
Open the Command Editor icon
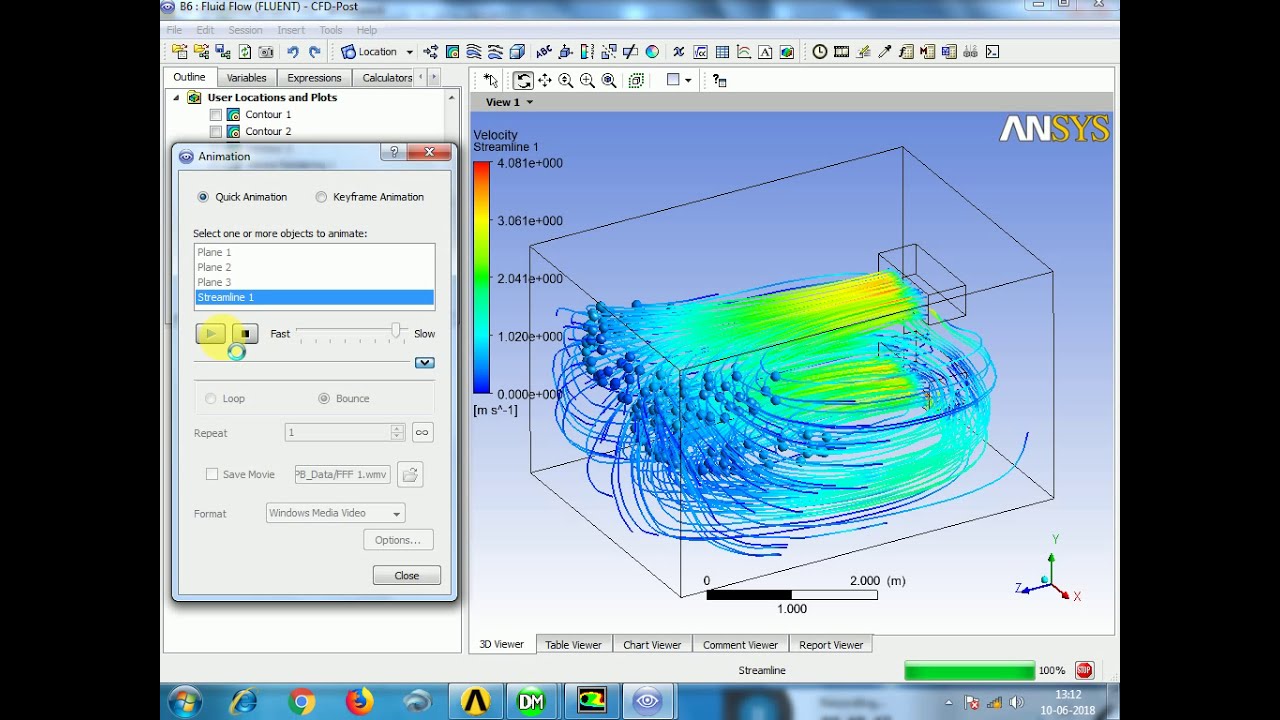click(x=992, y=52)
